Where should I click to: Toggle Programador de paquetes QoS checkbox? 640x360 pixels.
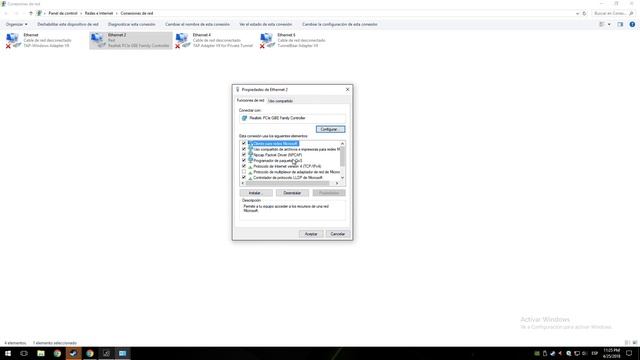244,161
